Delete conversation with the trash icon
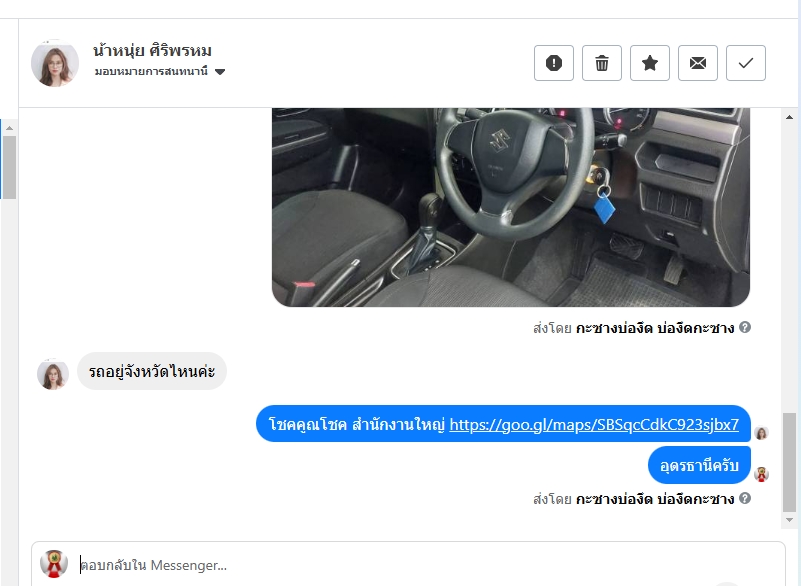The height and width of the screenshot is (586, 801). 602,63
